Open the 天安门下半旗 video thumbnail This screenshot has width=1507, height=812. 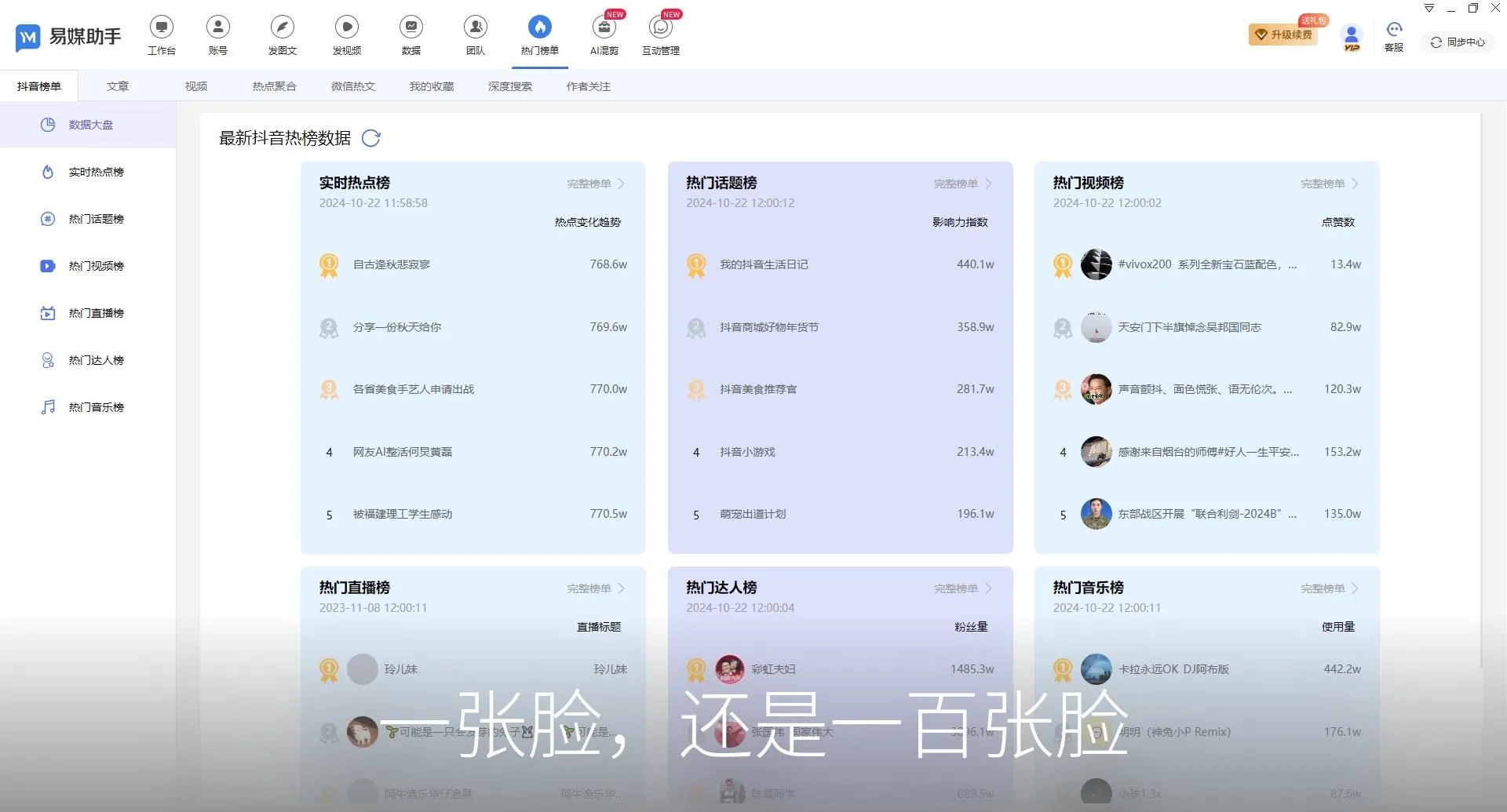coord(1096,327)
